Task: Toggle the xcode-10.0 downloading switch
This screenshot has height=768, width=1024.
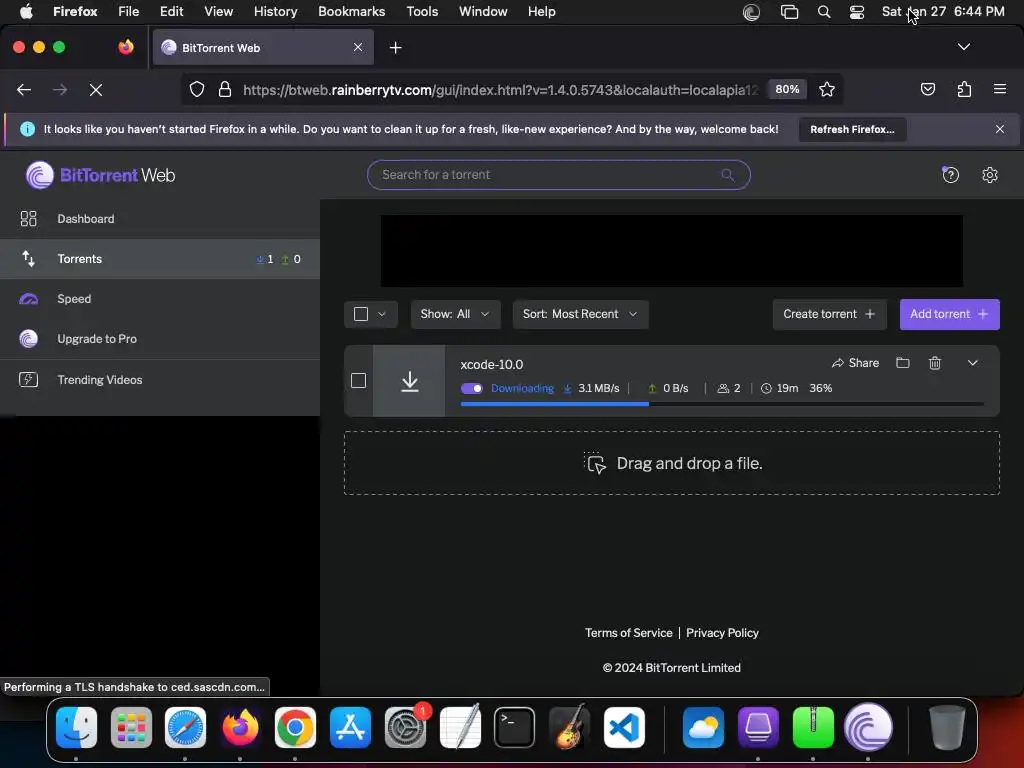Action: pos(471,388)
